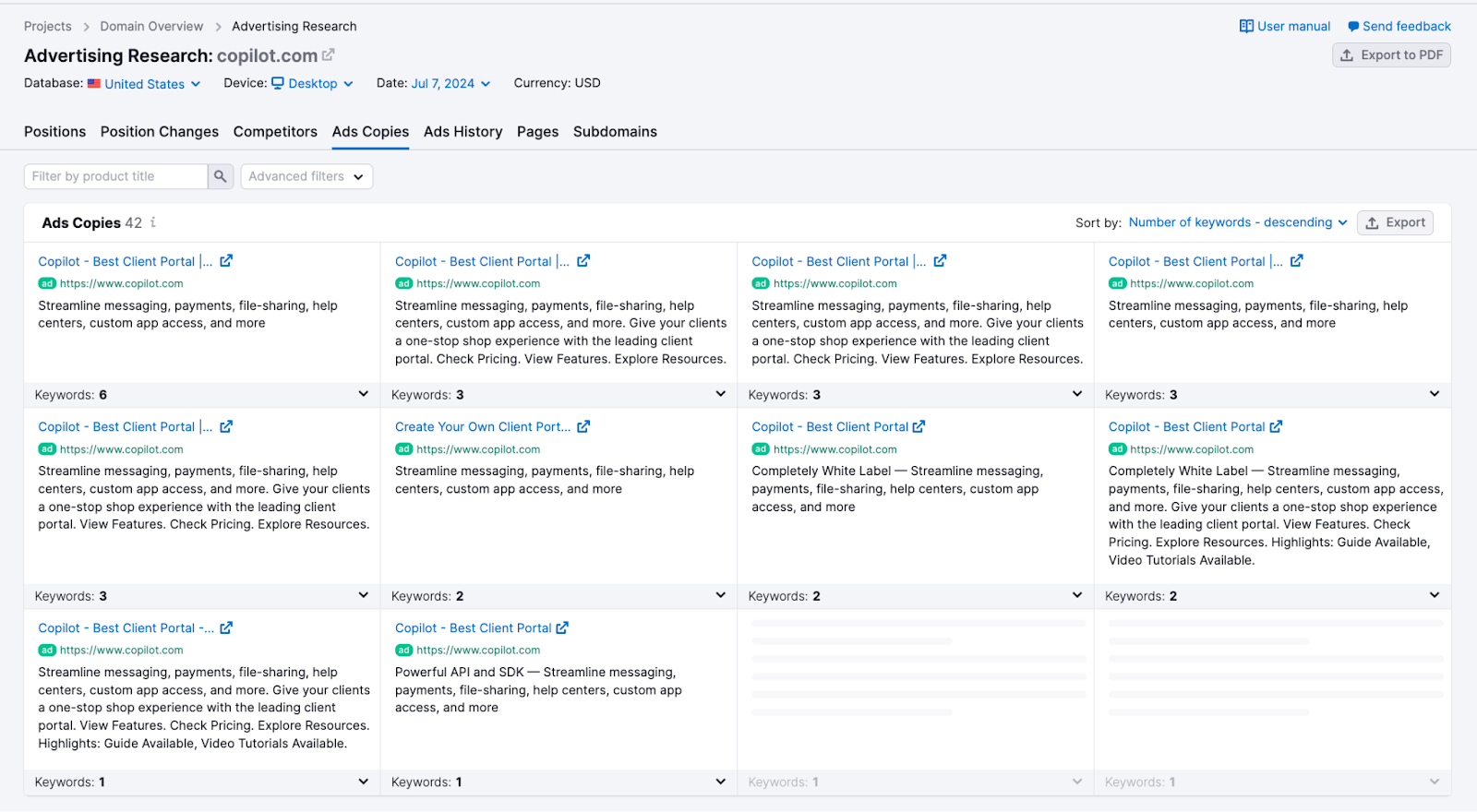This screenshot has width=1477, height=812.
Task: Open external link icon of 'Powerful API and SDK' ad
Action: [x=562, y=627]
